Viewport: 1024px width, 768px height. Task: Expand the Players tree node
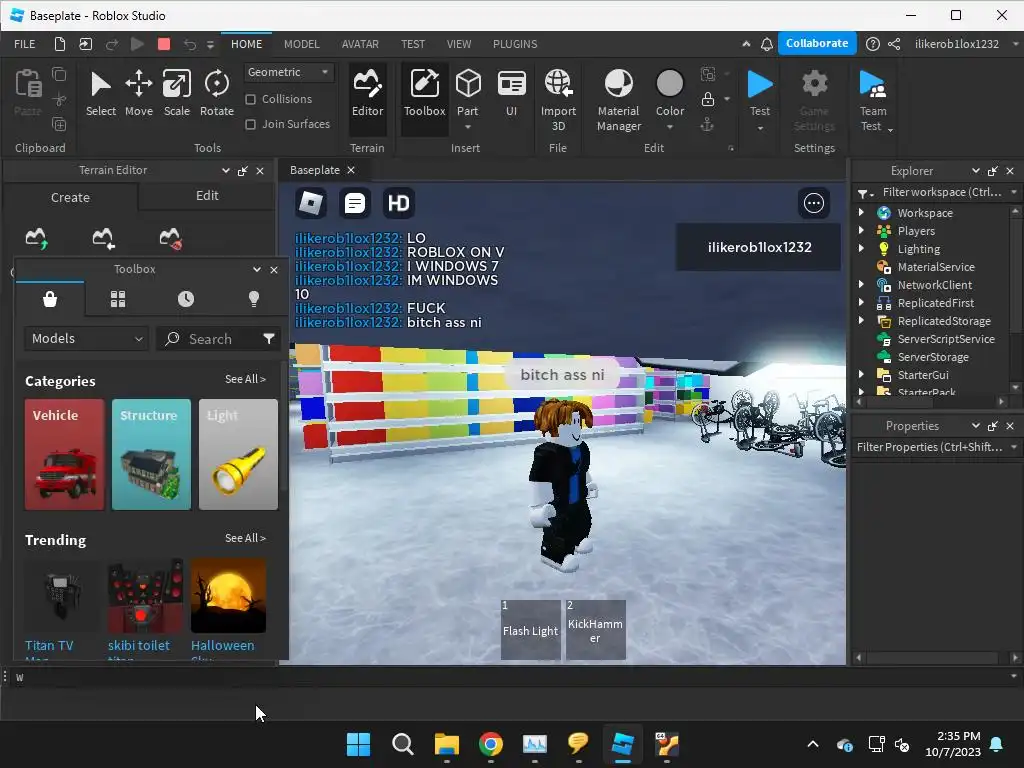pyautogui.click(x=861, y=231)
